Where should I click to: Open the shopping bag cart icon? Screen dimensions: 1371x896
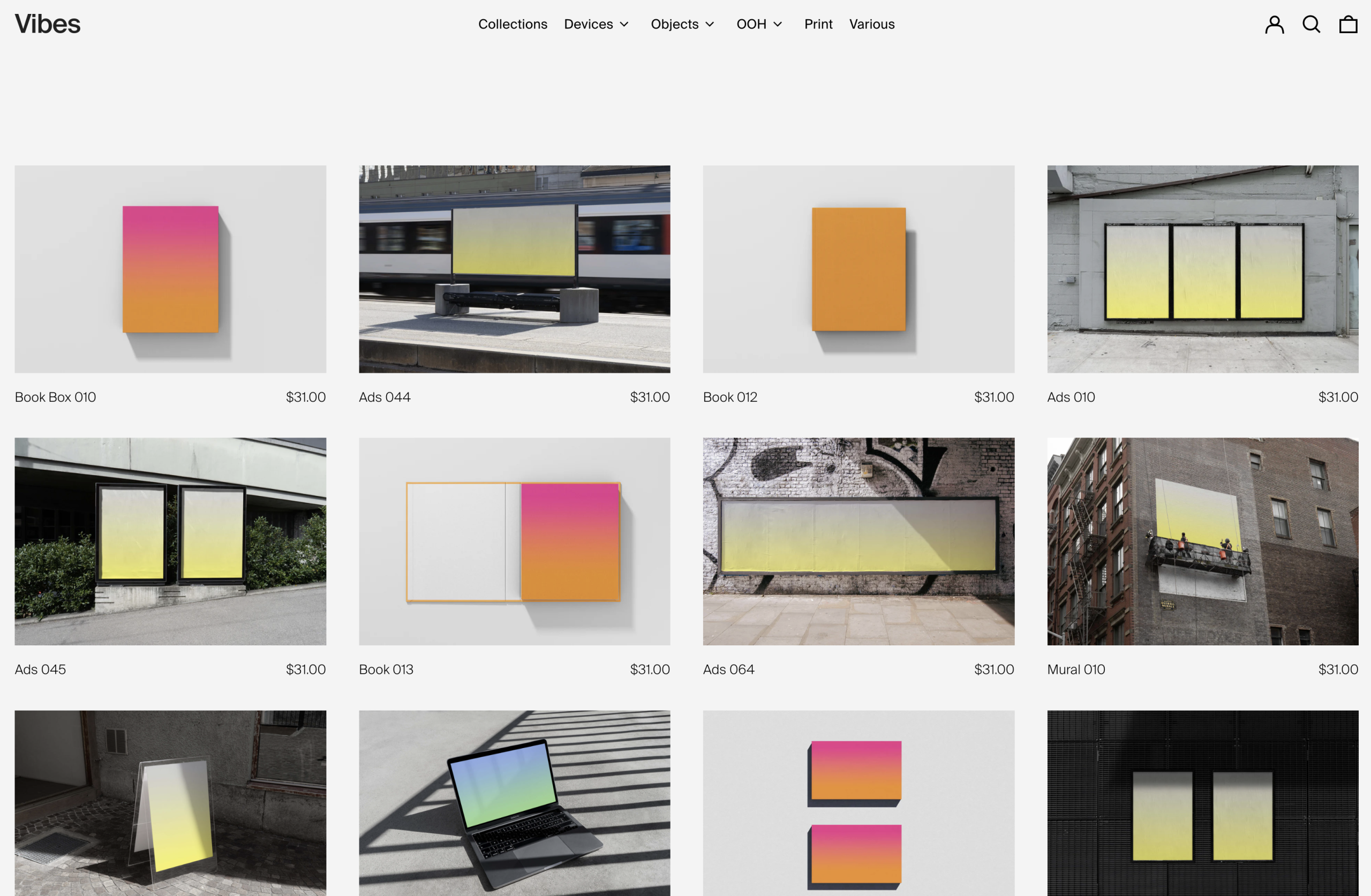tap(1348, 24)
